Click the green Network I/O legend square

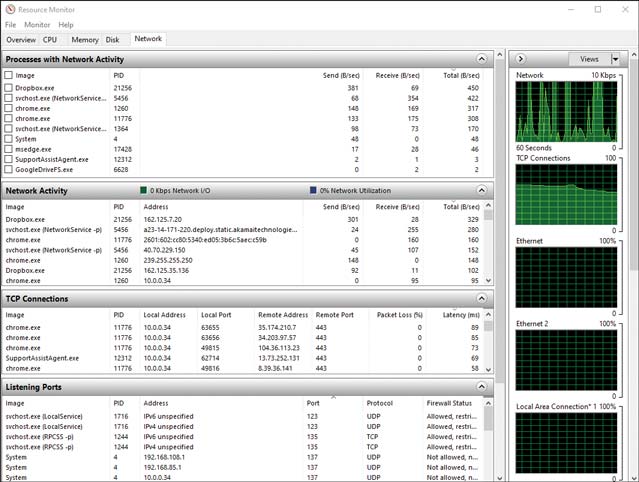(143, 190)
